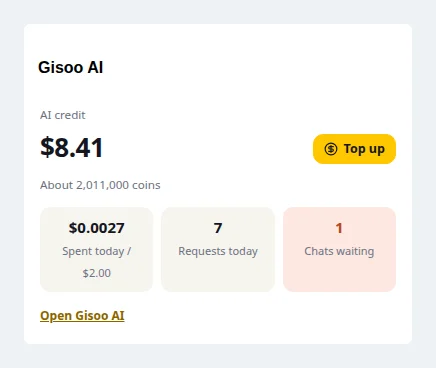This screenshot has height=368, width=436.
Task: Open the pink Chats waiting card
Action: tap(339, 249)
